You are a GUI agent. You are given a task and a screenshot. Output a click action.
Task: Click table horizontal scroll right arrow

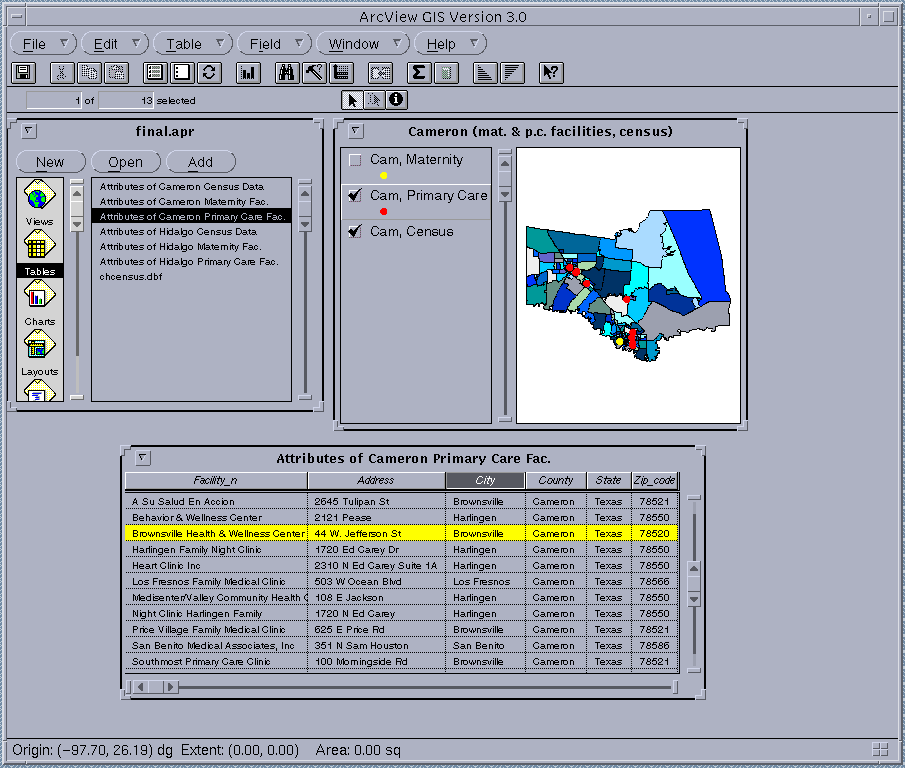[x=170, y=687]
